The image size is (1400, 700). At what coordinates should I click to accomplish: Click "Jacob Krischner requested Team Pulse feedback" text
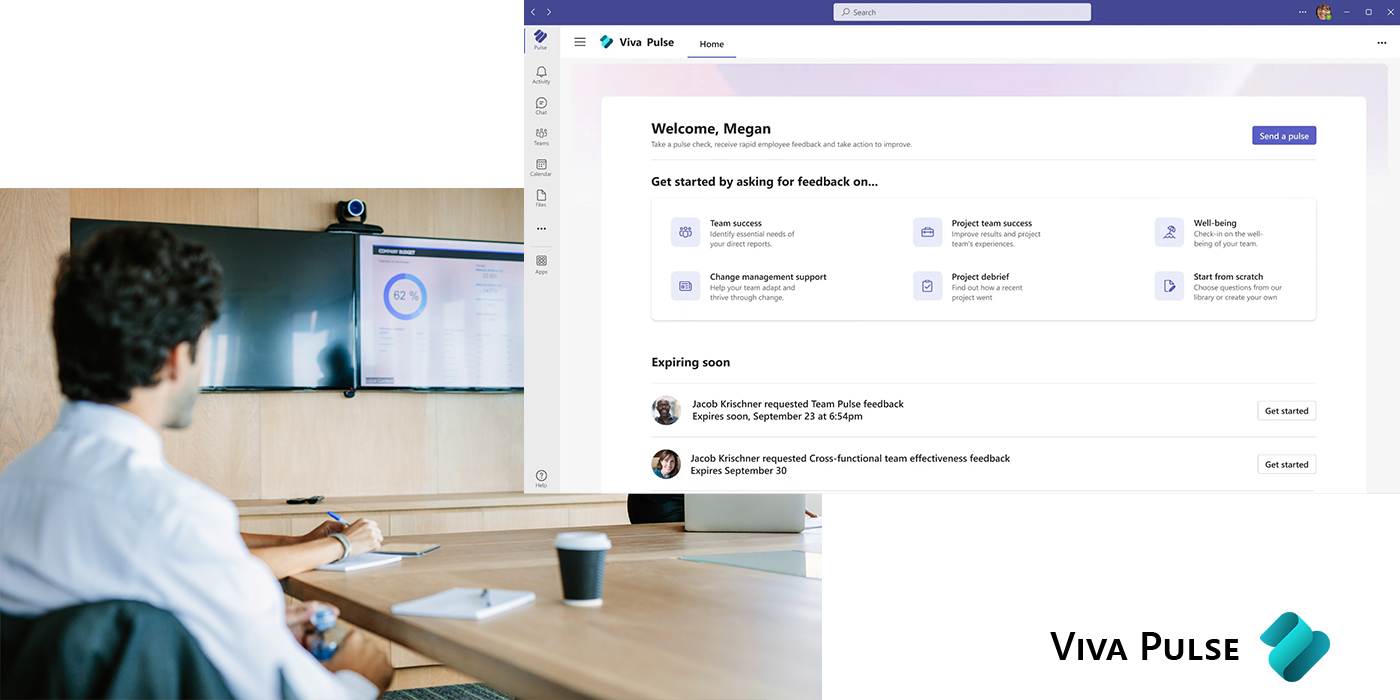tap(798, 404)
